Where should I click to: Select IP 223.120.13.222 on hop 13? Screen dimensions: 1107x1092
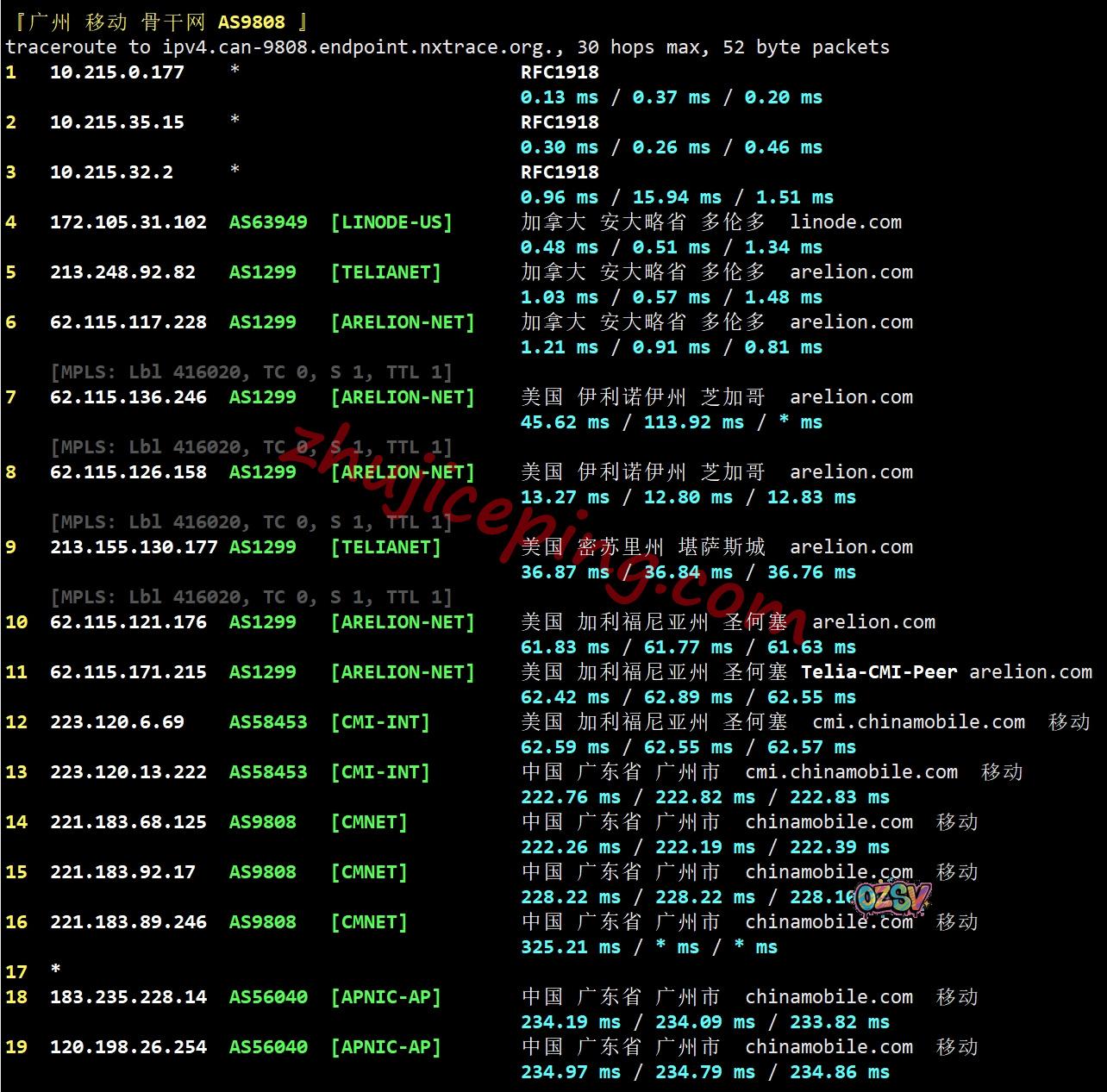coord(128,772)
